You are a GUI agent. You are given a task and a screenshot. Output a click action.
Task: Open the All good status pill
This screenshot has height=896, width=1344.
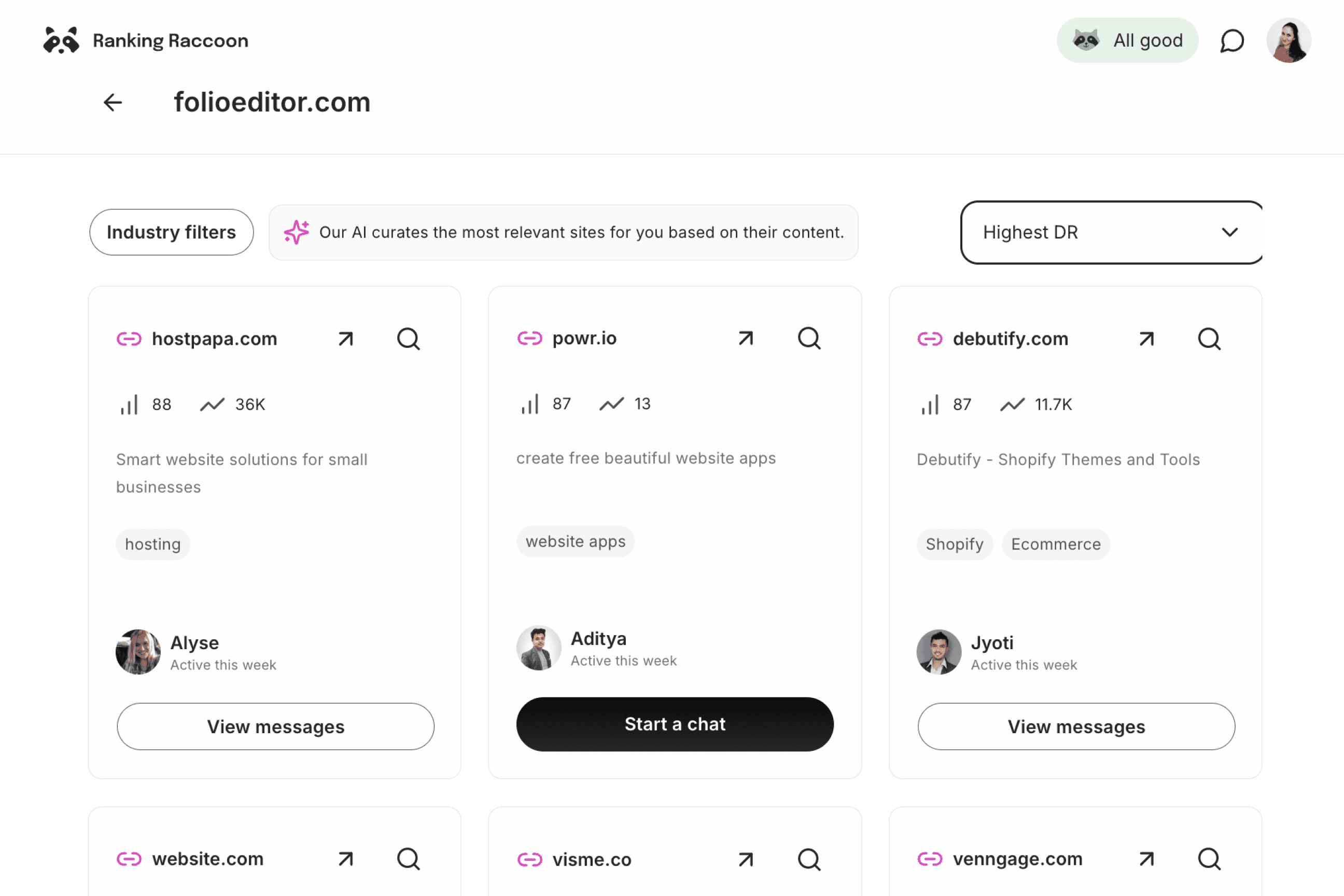click(1127, 40)
